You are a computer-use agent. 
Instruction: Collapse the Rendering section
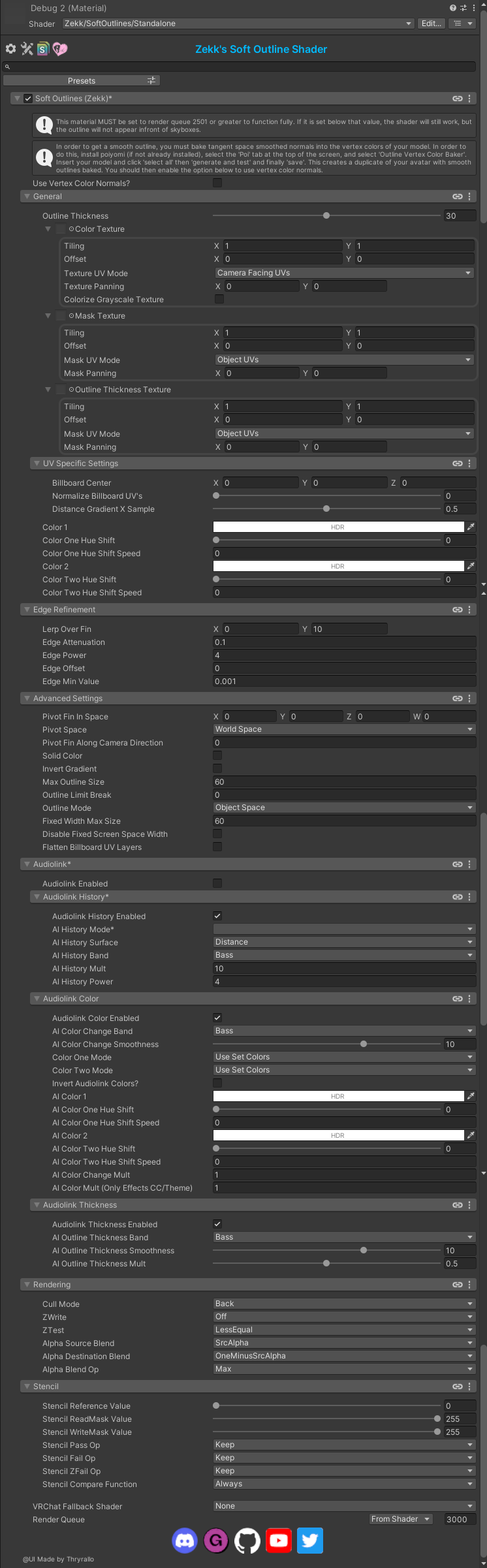pyautogui.click(x=27, y=1285)
